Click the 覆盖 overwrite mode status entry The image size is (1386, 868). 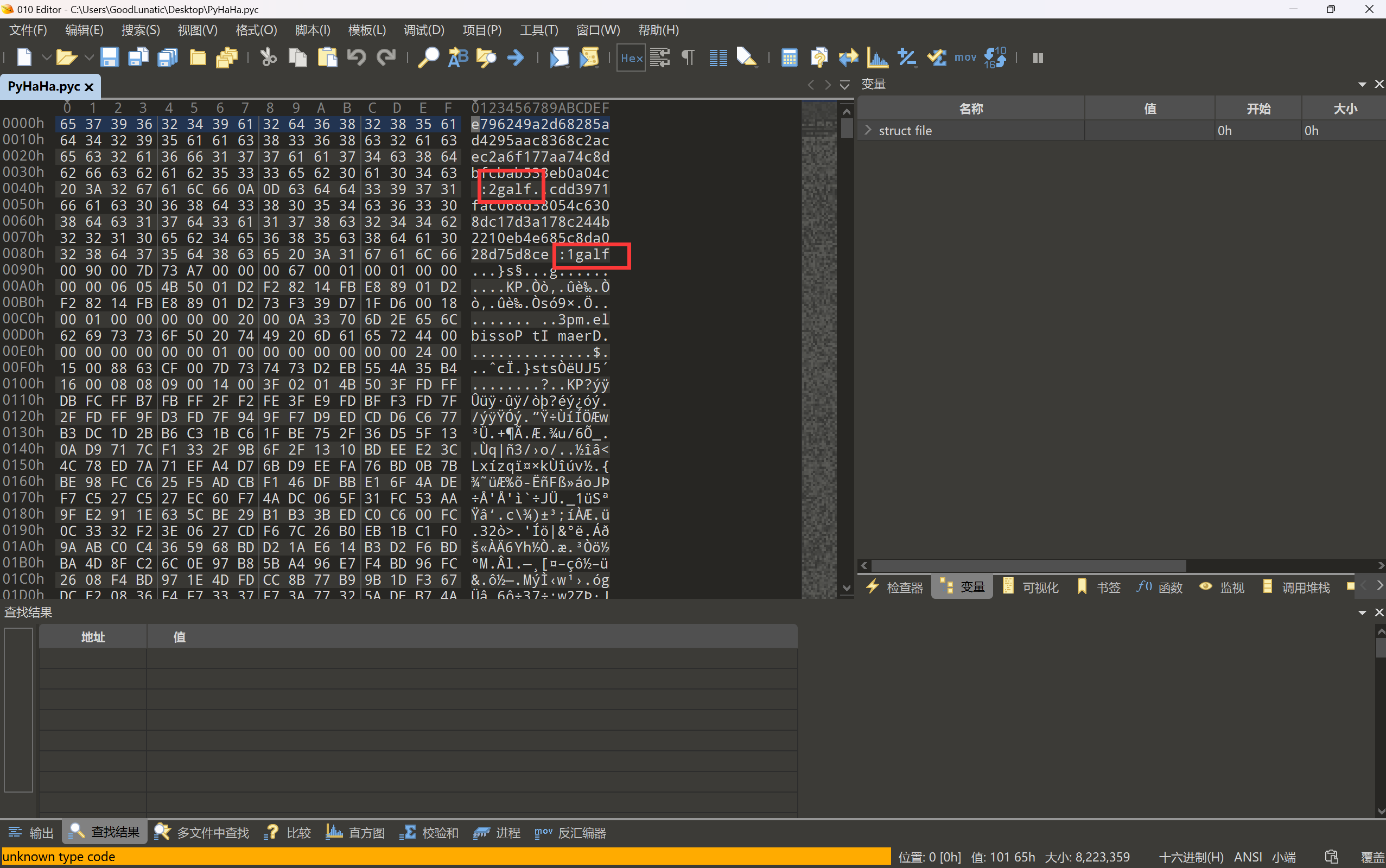coord(1372,857)
